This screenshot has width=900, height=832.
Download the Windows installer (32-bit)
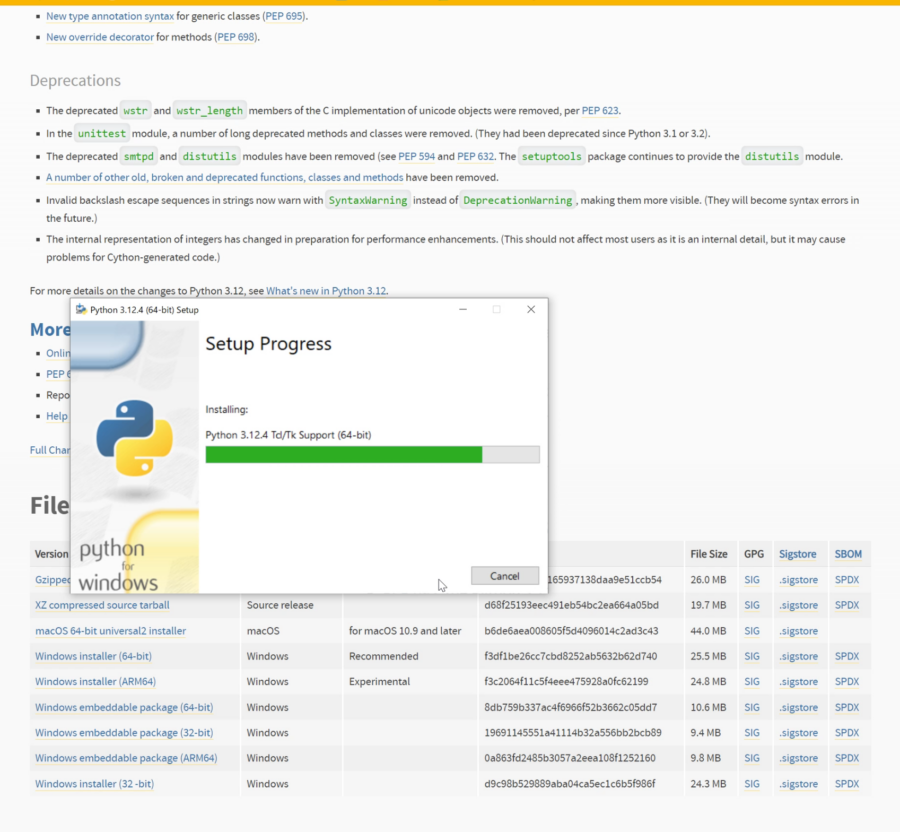(x=95, y=784)
